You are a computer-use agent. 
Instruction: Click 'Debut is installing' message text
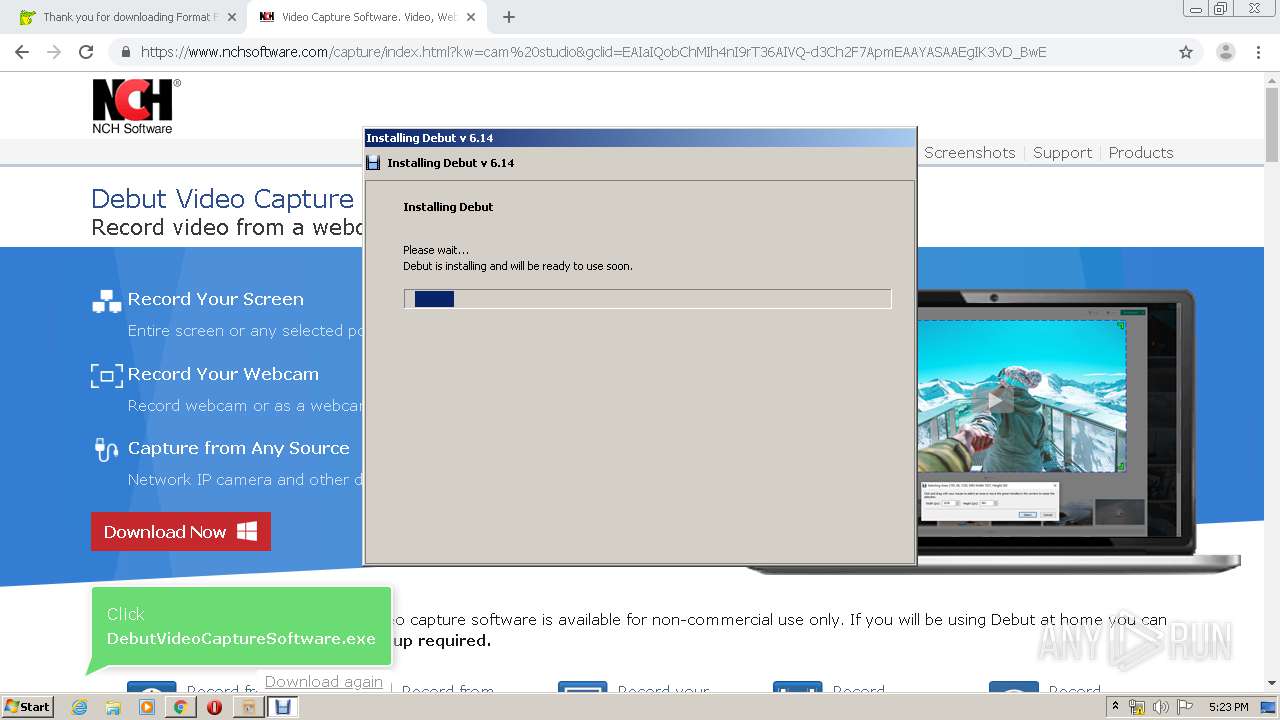tap(518, 266)
